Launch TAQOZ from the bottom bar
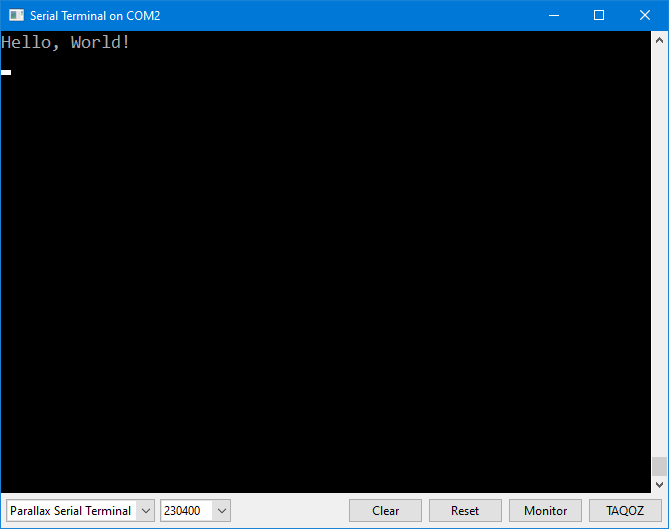 pyautogui.click(x=625, y=510)
